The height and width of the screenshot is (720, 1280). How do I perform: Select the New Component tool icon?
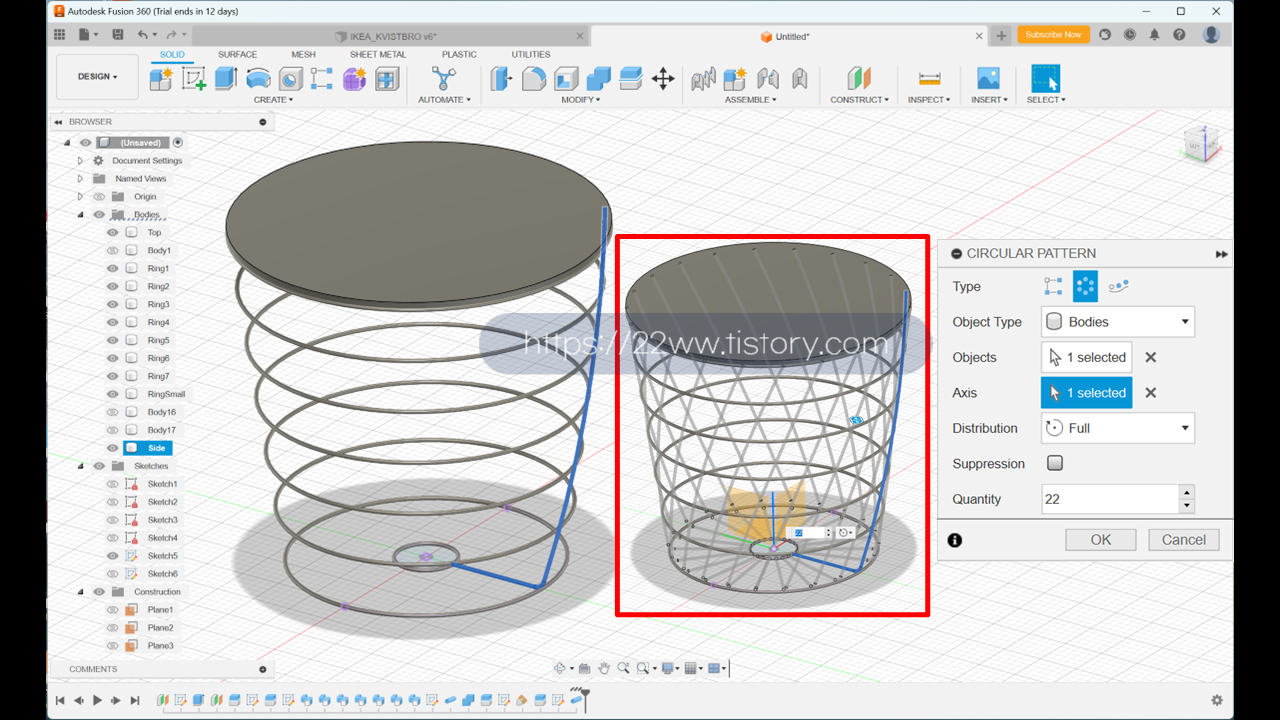click(x=161, y=79)
